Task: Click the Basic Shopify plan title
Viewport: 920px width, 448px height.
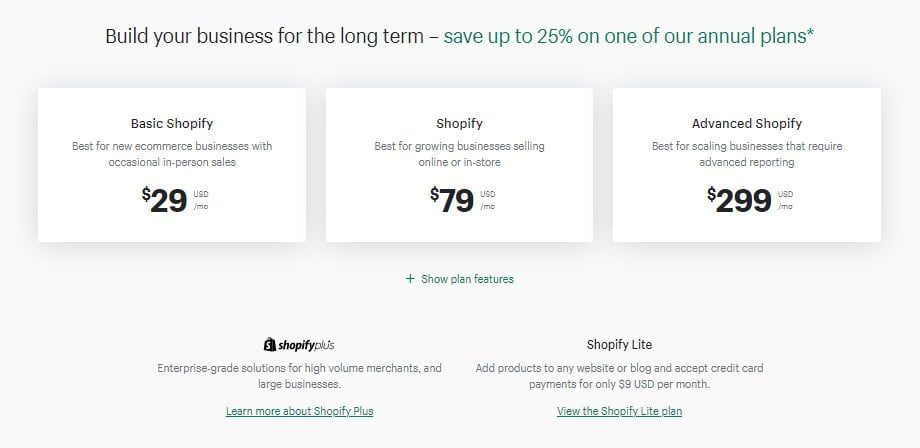Action: tap(172, 124)
